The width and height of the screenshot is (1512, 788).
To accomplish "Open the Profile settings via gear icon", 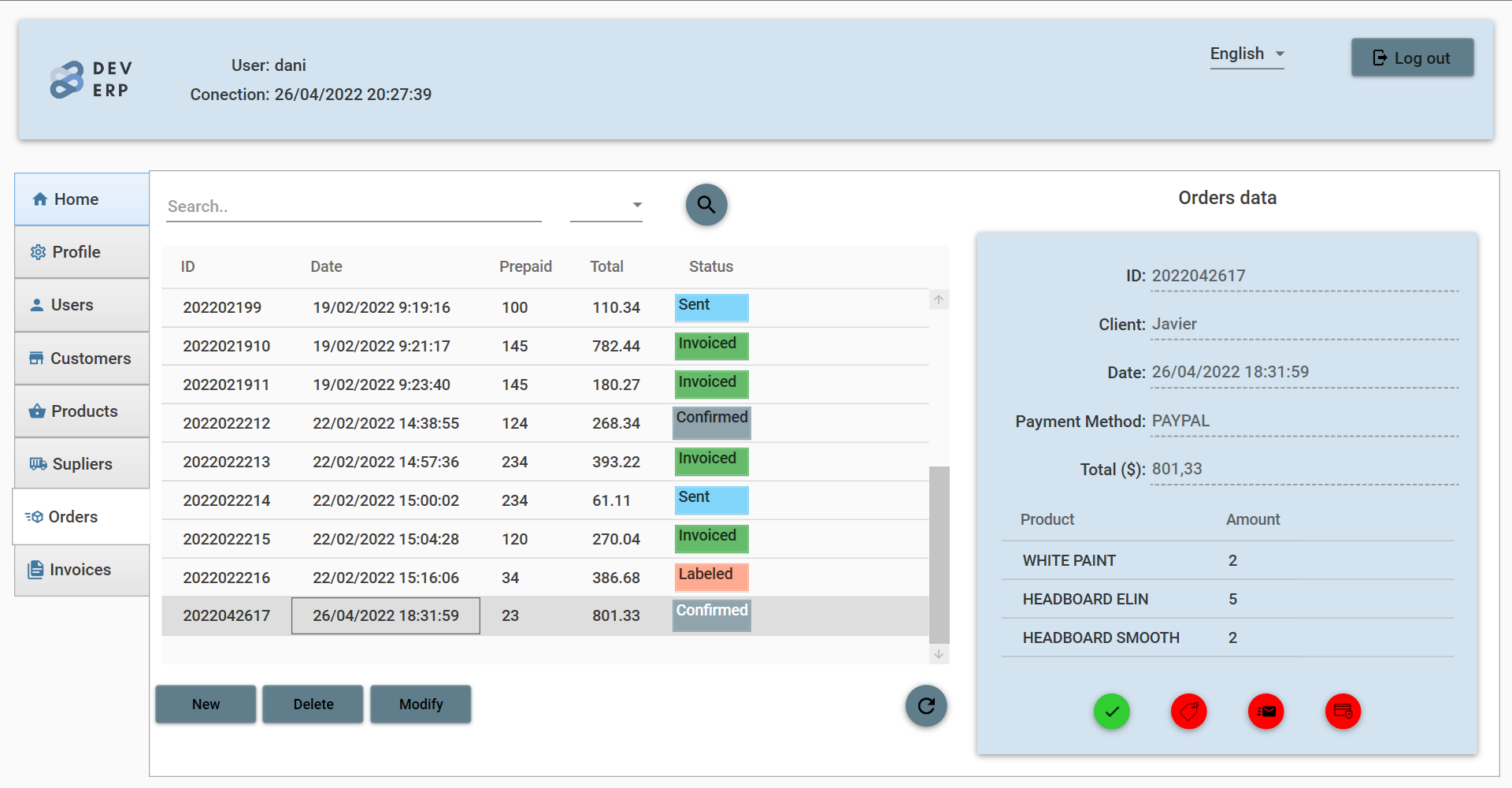I will pyautogui.click(x=39, y=251).
